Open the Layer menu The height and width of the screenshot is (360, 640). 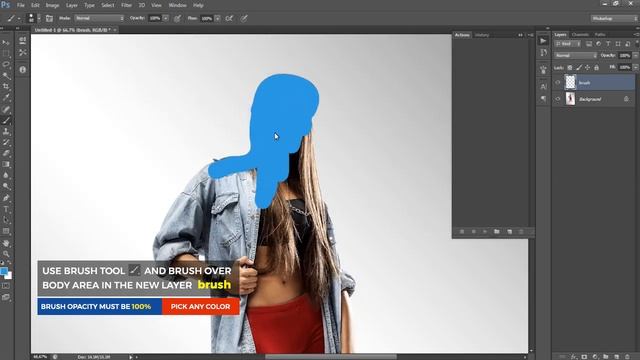(72, 5)
